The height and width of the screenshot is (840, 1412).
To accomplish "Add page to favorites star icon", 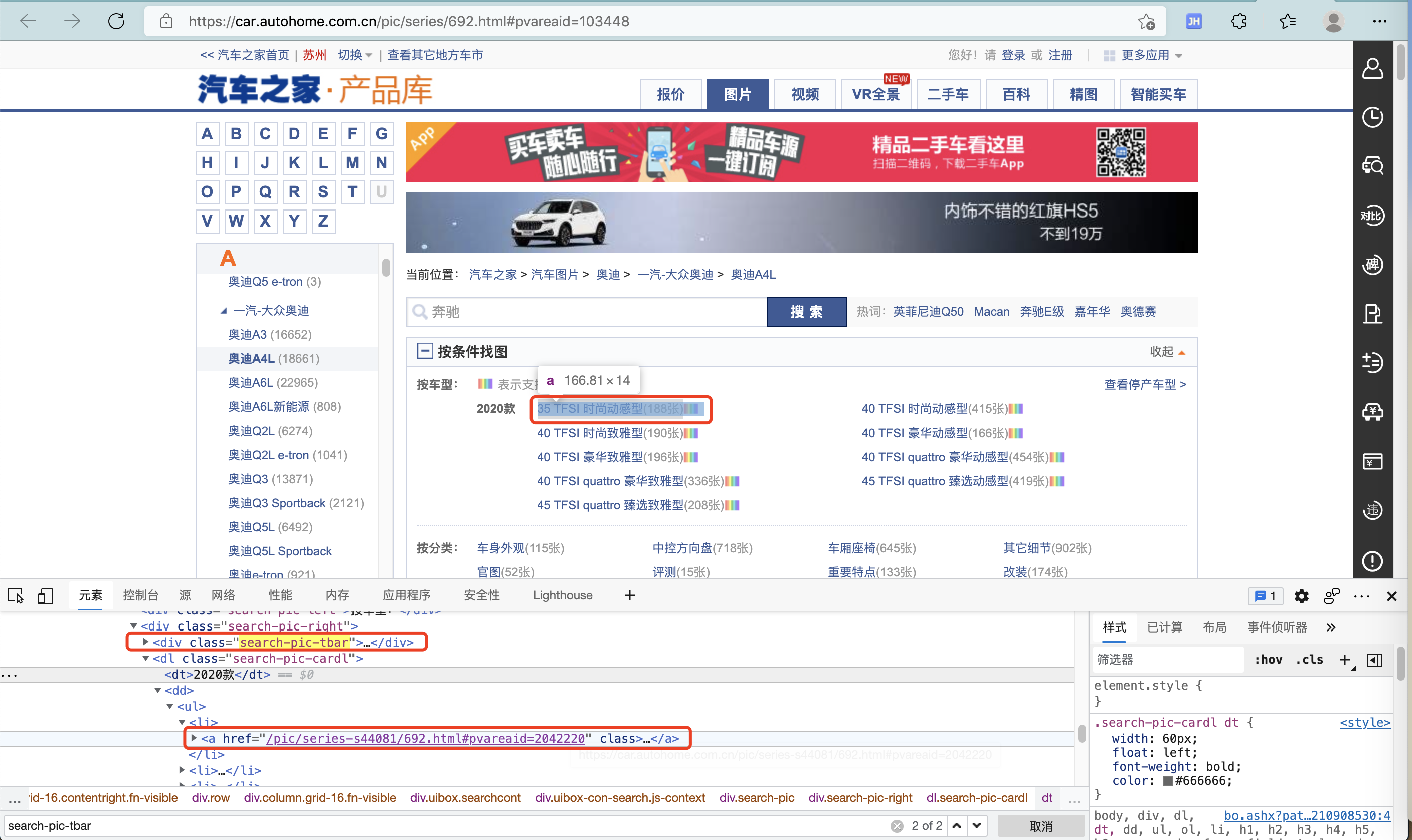I will 1146,22.
